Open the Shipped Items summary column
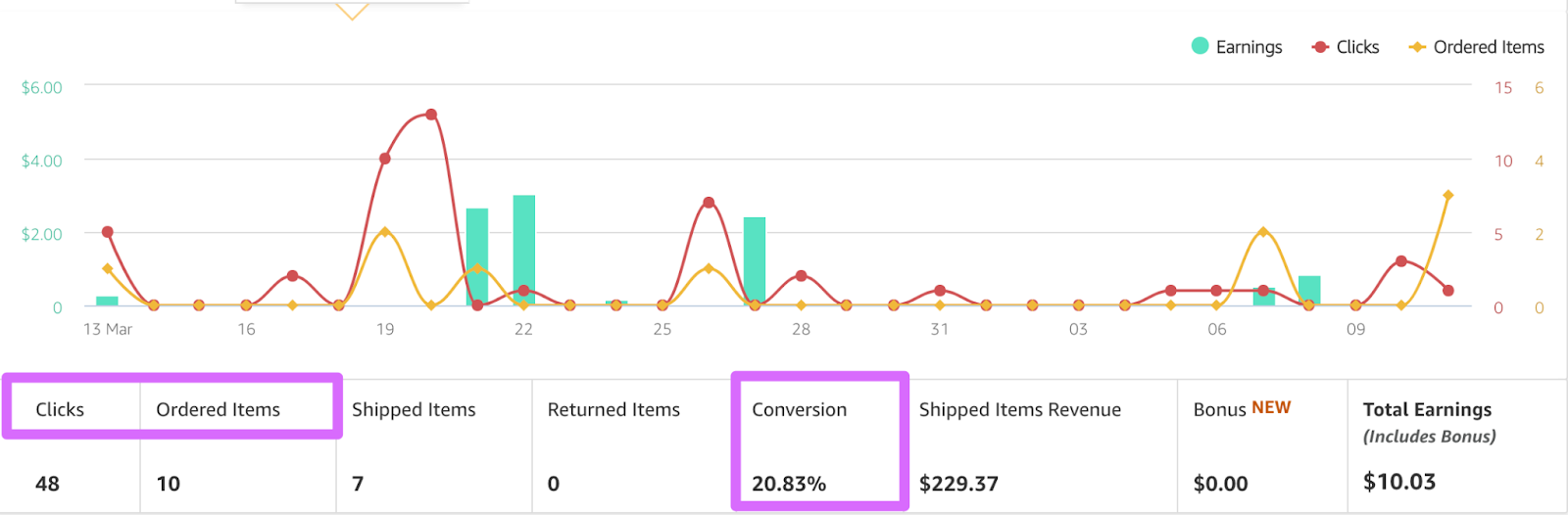Viewport: 1568px width, 515px height. tap(414, 409)
